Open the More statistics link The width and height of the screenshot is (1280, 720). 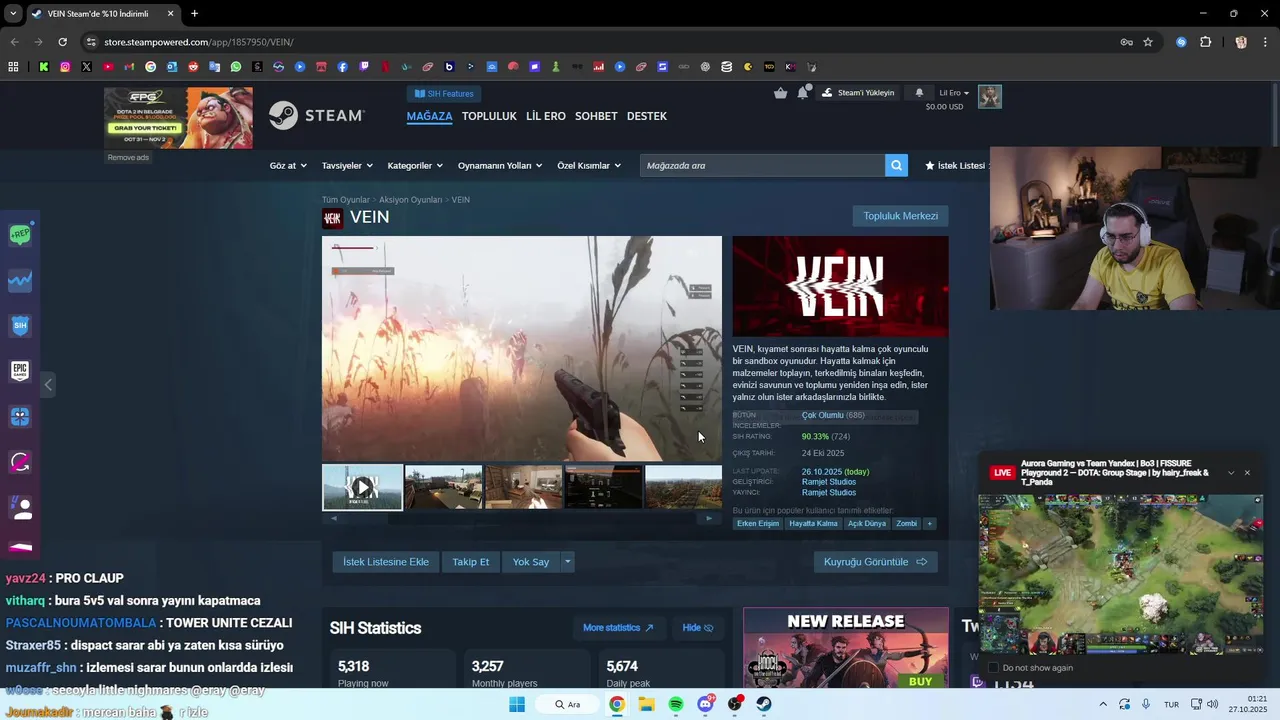(618, 628)
